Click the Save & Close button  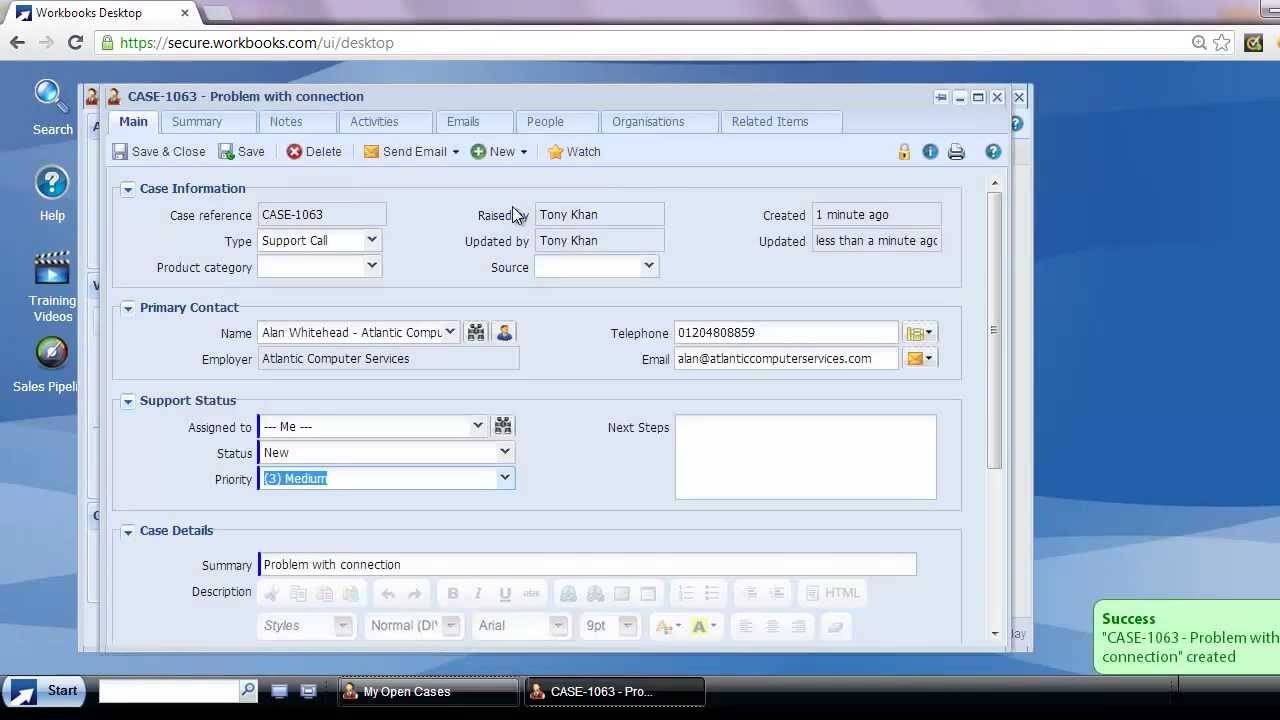point(160,151)
